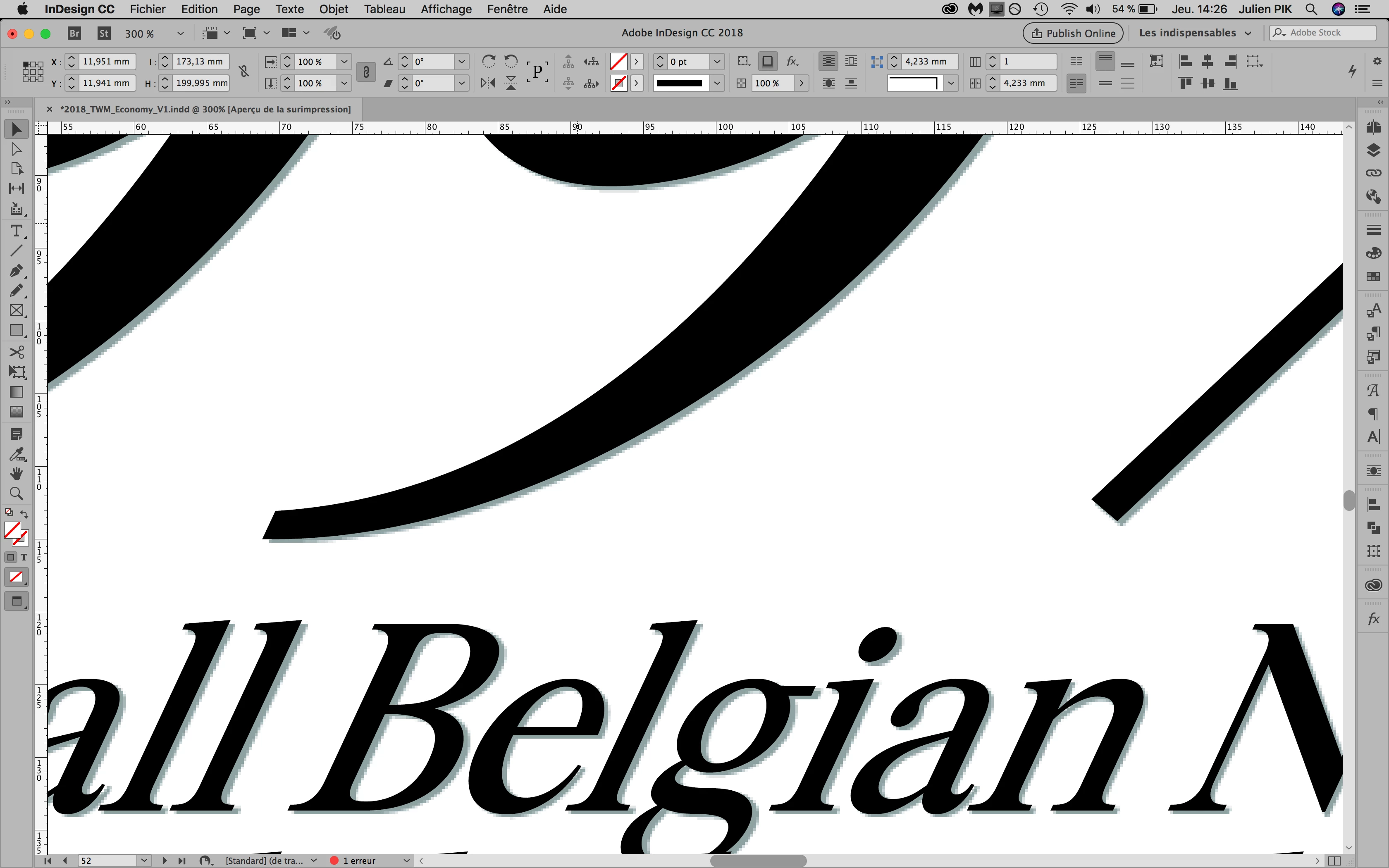Select the Zoom tool in toolbox

pyautogui.click(x=16, y=494)
